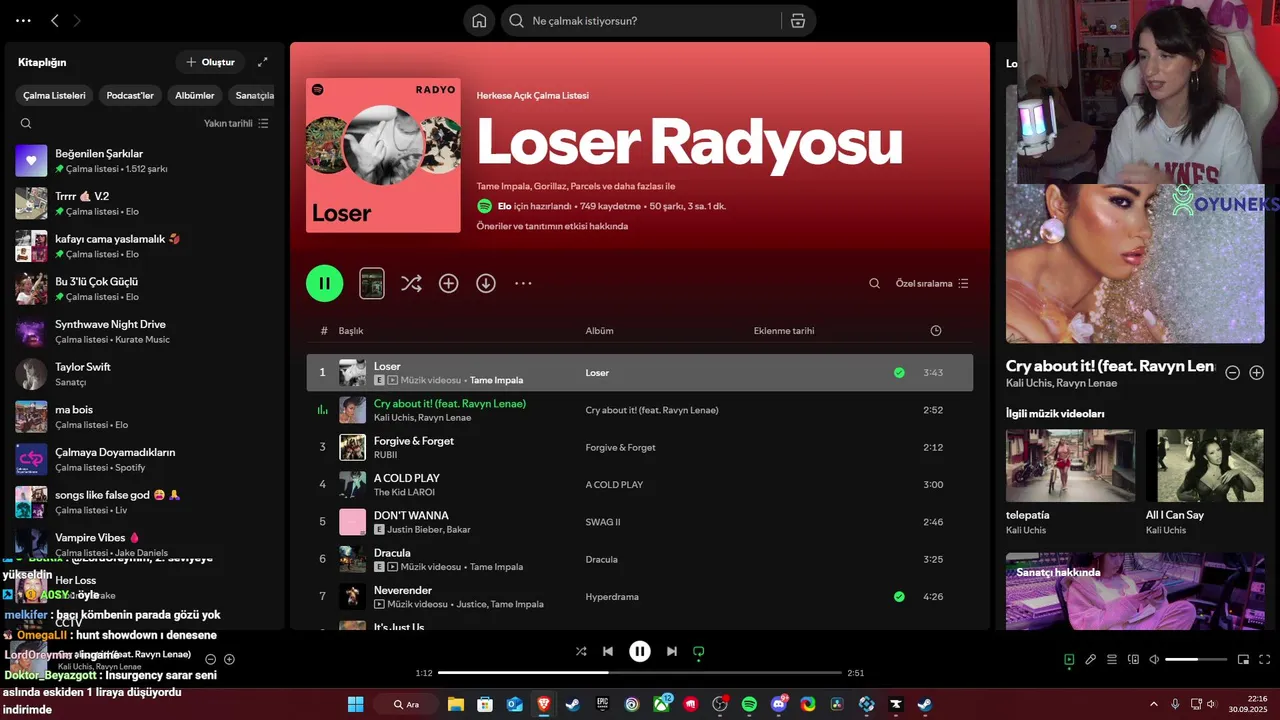This screenshot has width=1280, height=720.
Task: Toggle the green saved checkmark on Loser
Action: pos(899,373)
